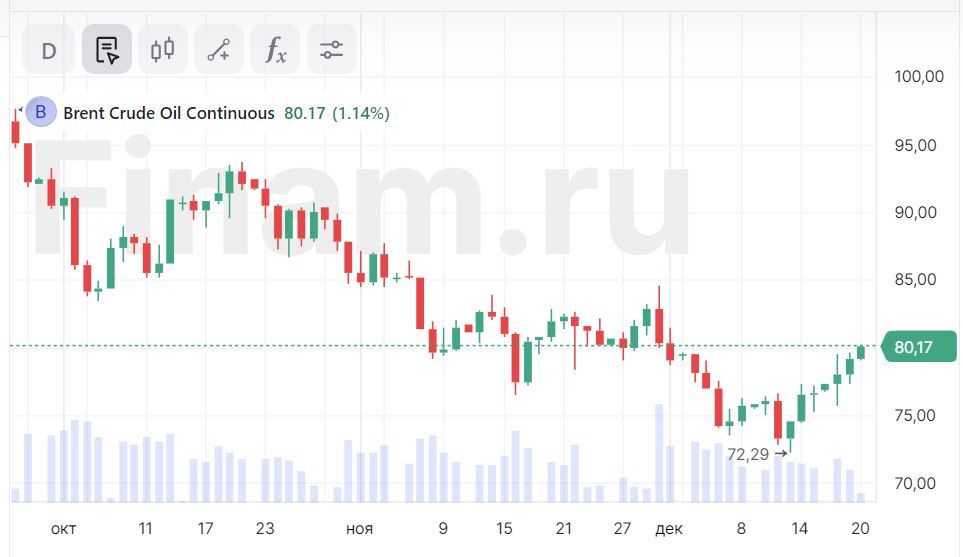Image resolution: width=963 pixels, height=557 pixels.
Task: Open the candlestick chart type selector
Action: [x=162, y=50]
